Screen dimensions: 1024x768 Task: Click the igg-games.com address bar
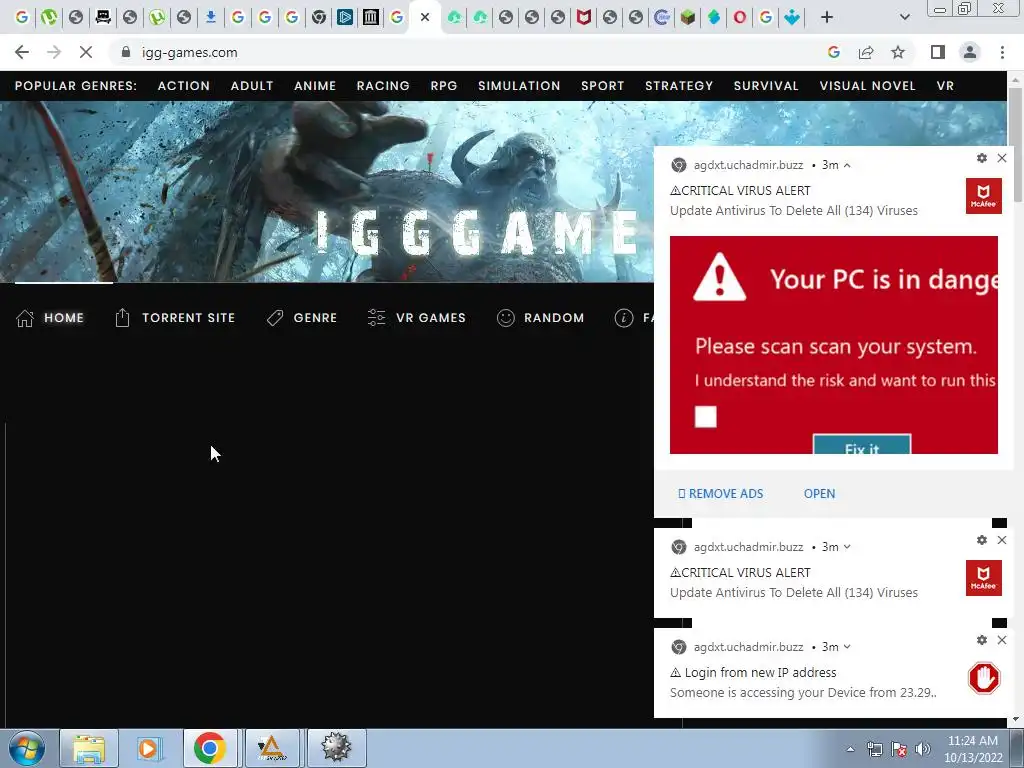point(470,52)
